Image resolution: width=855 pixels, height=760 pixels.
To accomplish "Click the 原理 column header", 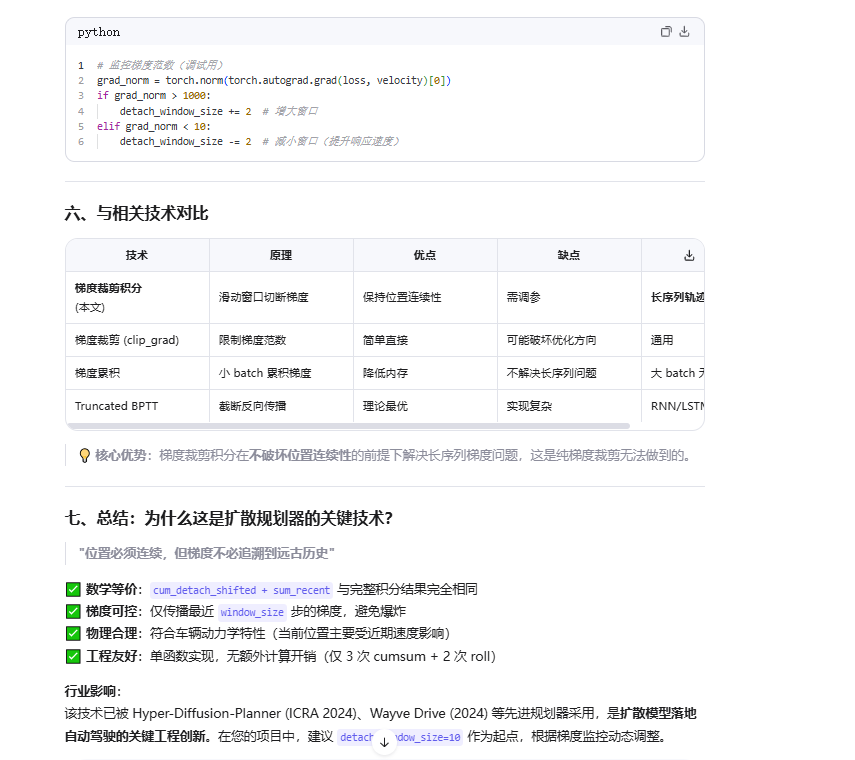I will [x=281, y=255].
